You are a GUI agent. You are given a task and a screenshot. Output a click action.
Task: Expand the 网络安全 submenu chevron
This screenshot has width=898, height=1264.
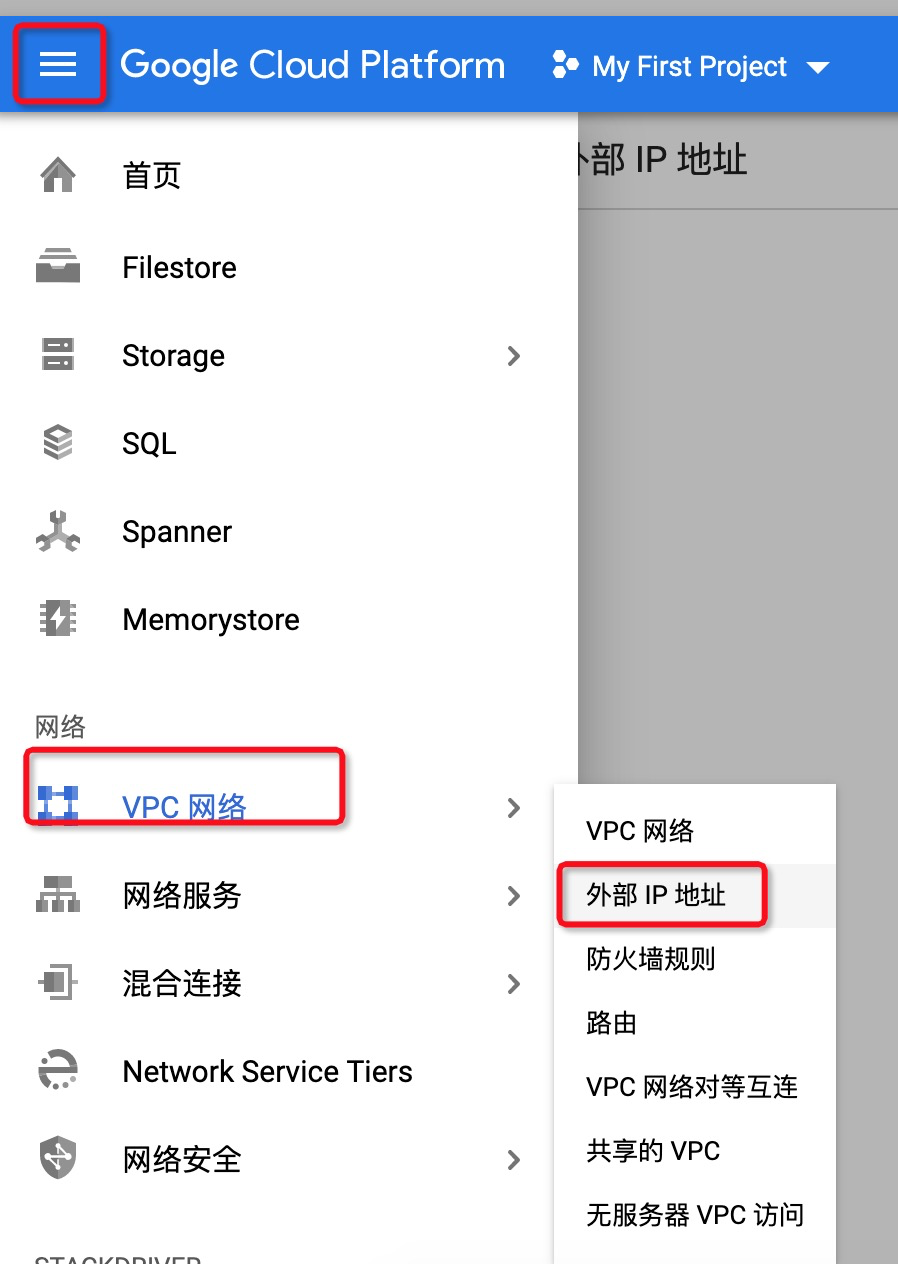click(x=514, y=1159)
